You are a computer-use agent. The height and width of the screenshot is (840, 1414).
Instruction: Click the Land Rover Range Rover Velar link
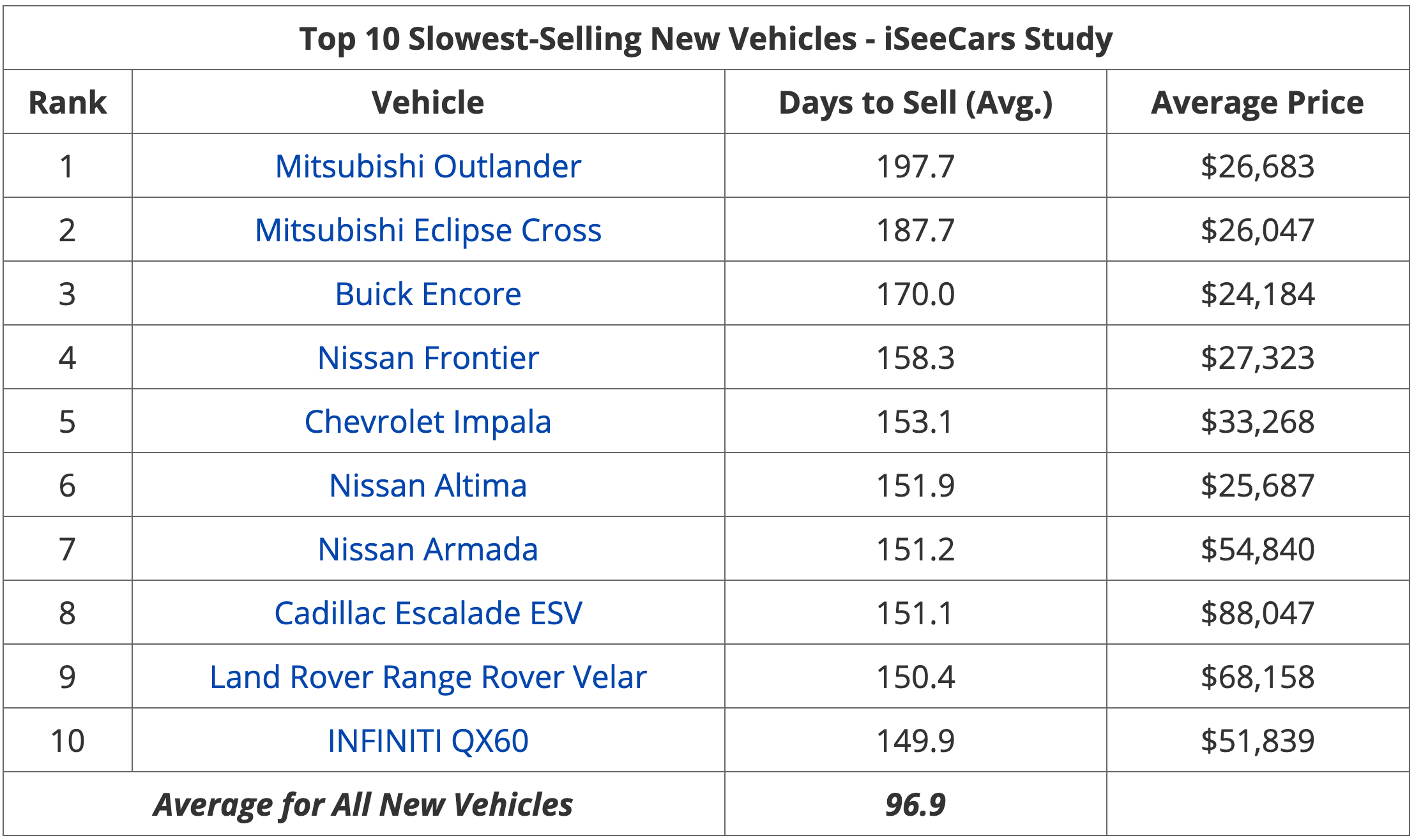point(428,677)
